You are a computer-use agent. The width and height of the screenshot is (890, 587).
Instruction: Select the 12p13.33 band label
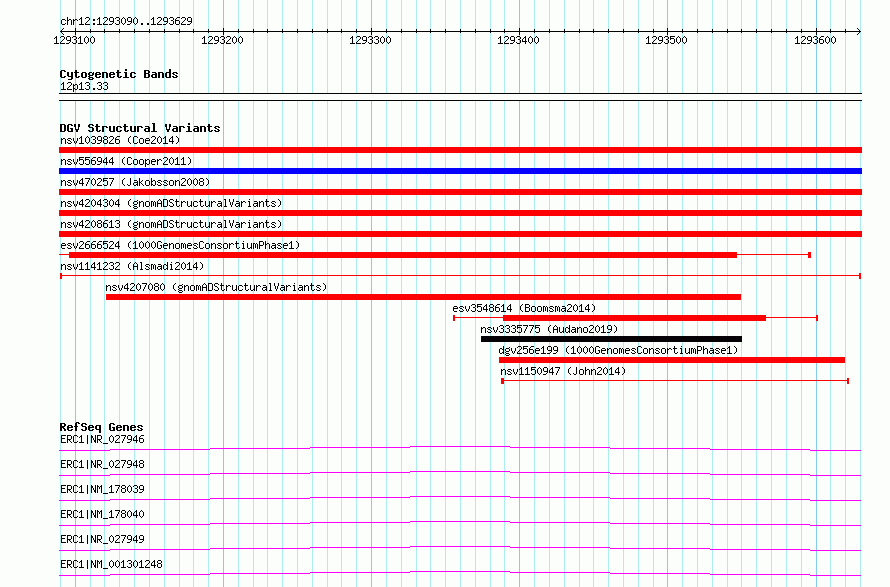coord(84,86)
